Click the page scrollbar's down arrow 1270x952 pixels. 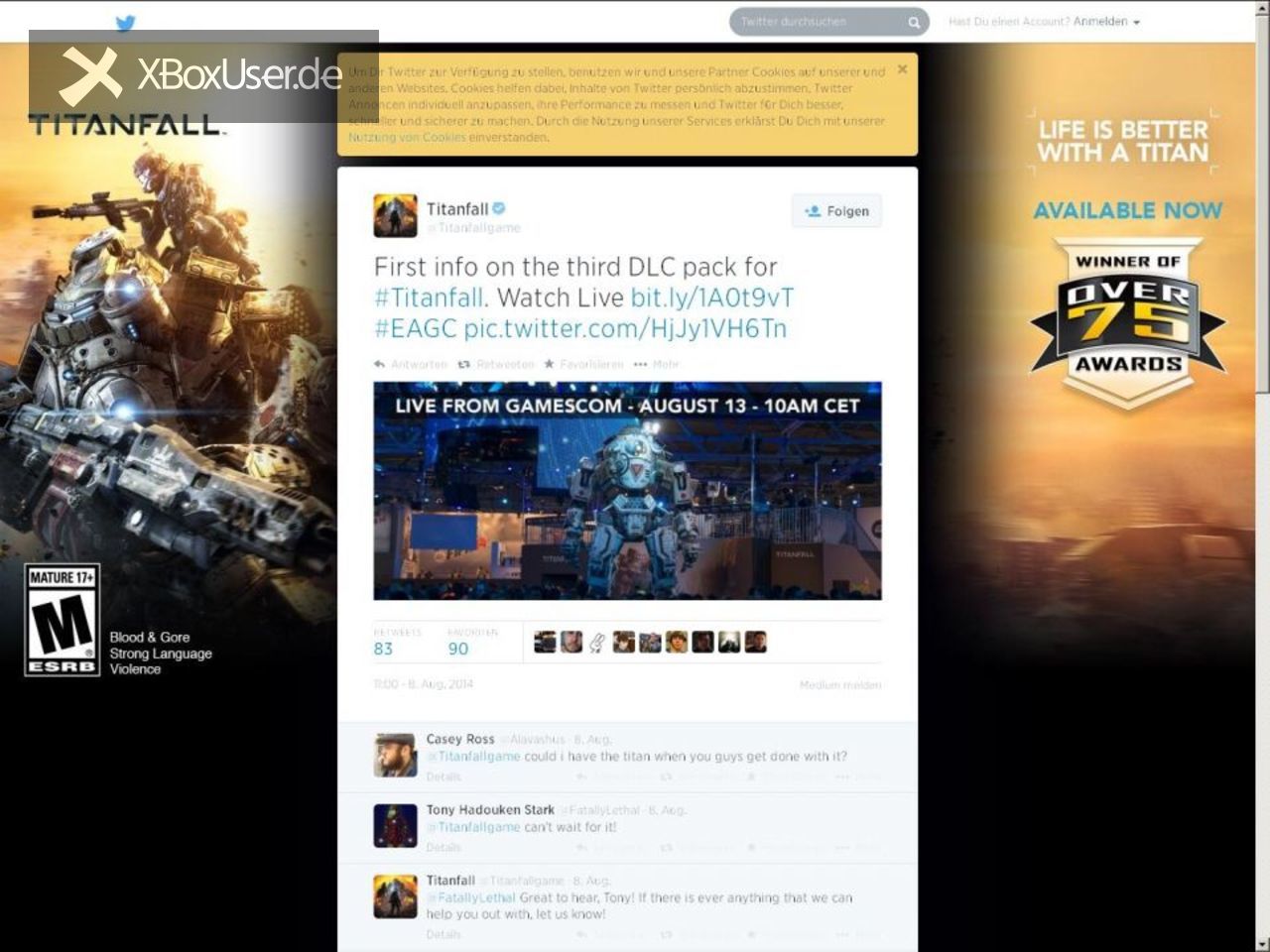coord(1262,943)
